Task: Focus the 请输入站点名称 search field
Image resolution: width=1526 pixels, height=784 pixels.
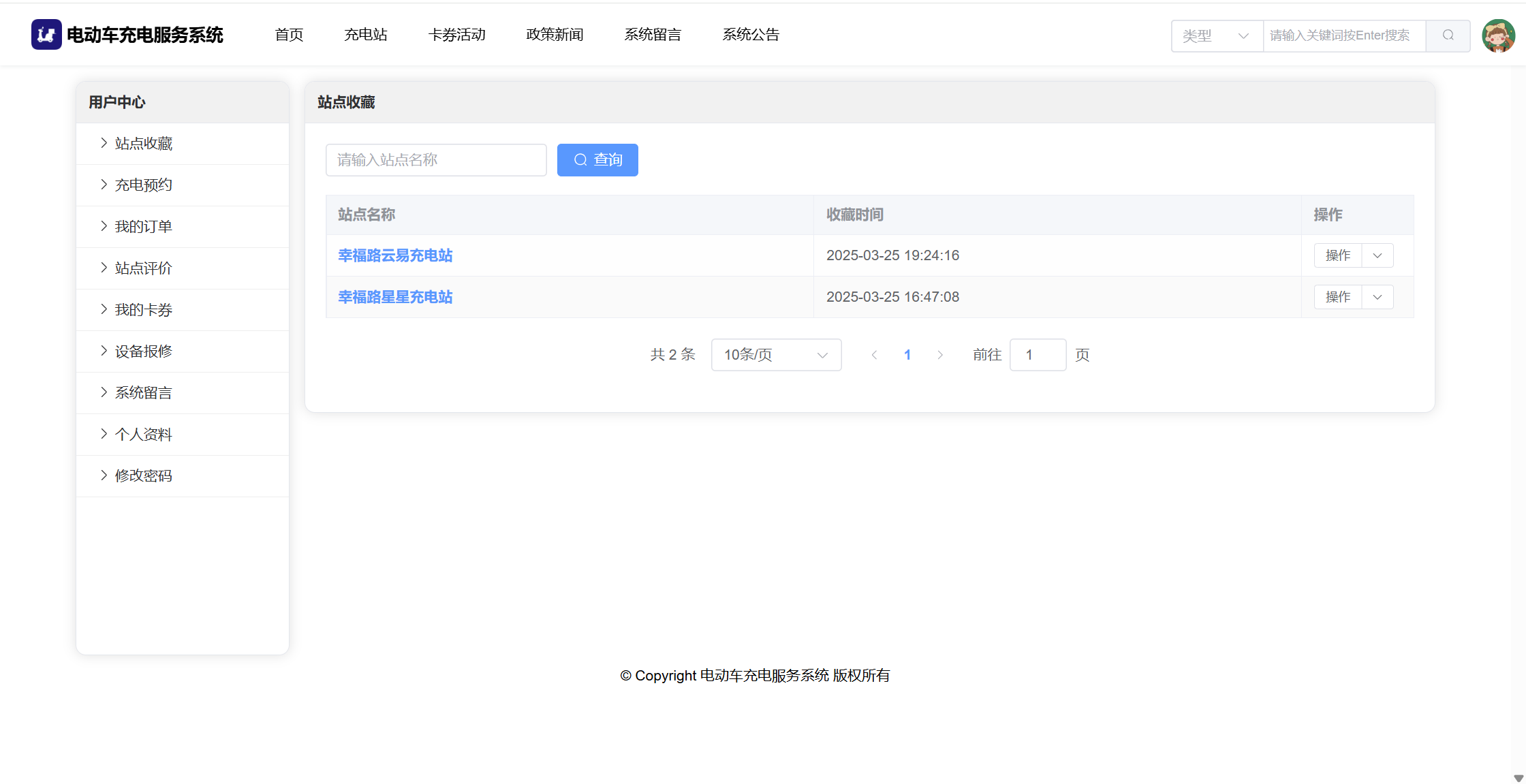Action: pyautogui.click(x=436, y=160)
